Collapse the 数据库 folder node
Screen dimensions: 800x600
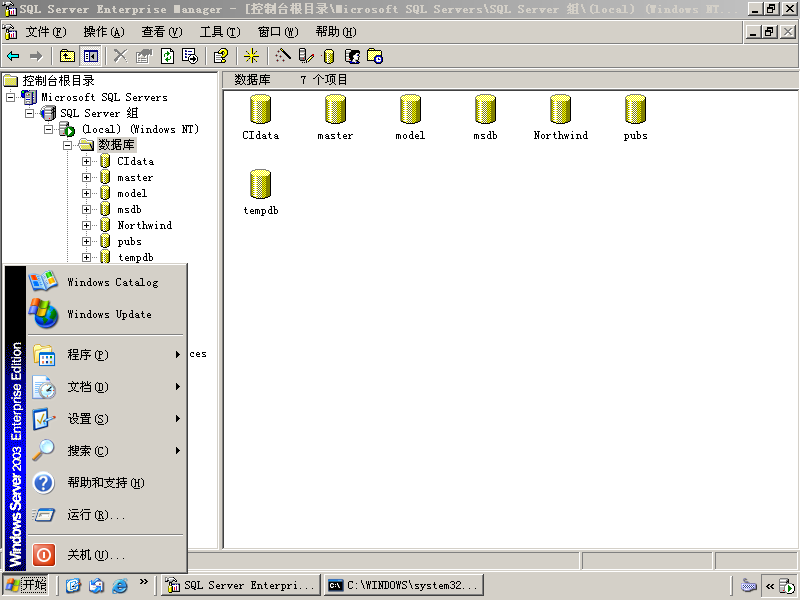point(67,145)
